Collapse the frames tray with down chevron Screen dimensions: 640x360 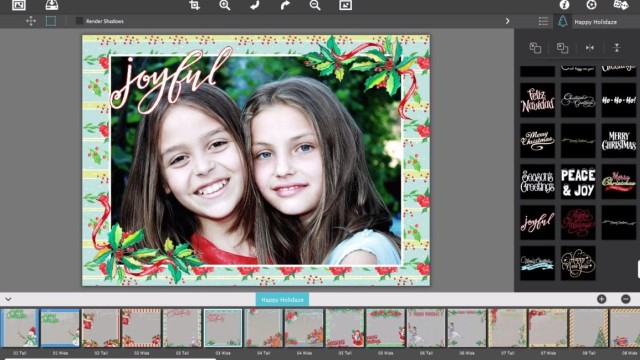[x=8, y=299]
